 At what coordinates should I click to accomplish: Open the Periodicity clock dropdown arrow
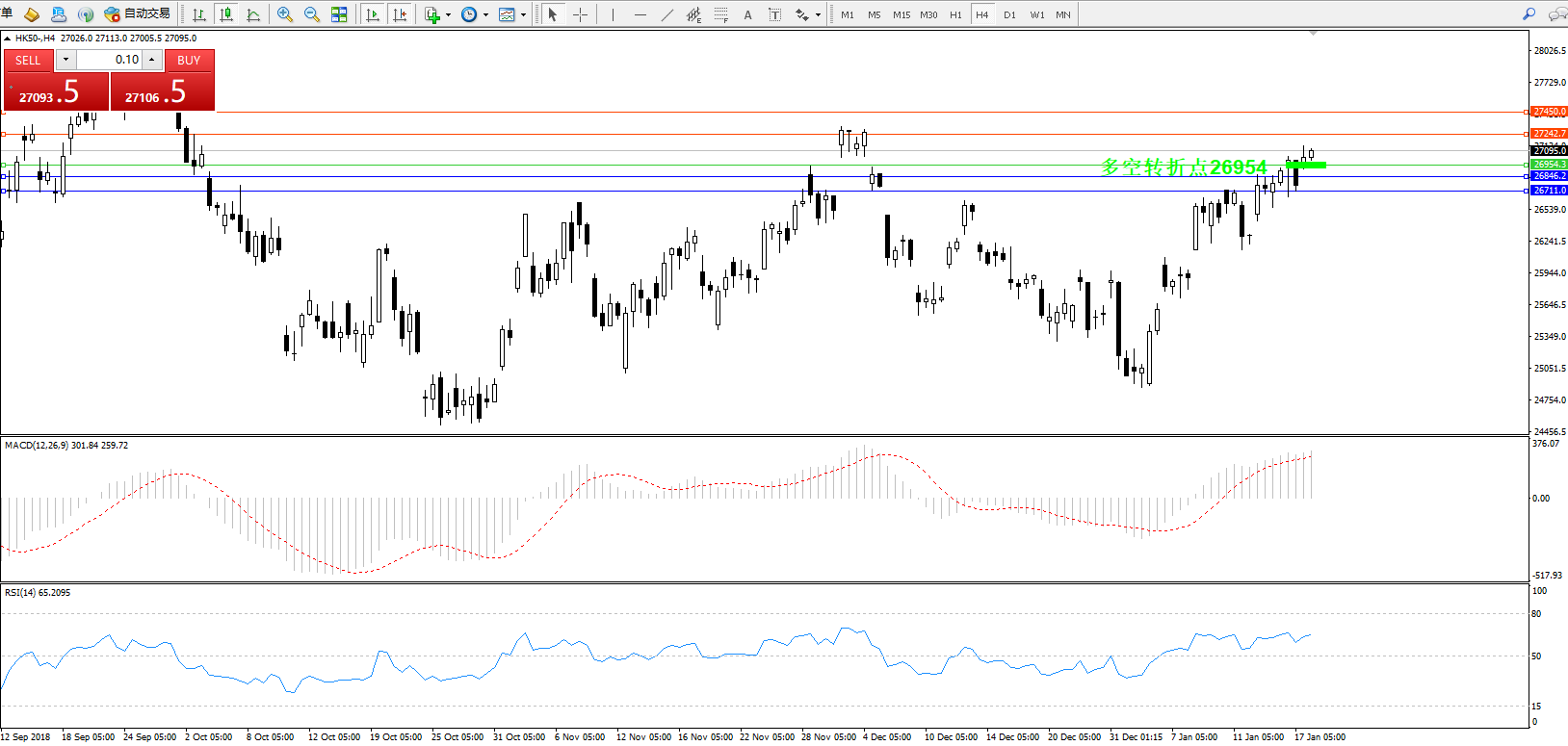485,14
